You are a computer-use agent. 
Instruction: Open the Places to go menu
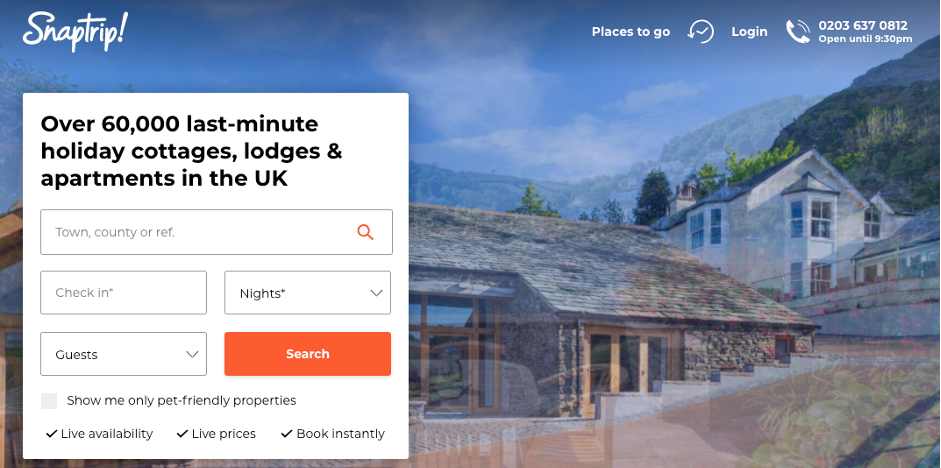coord(631,31)
